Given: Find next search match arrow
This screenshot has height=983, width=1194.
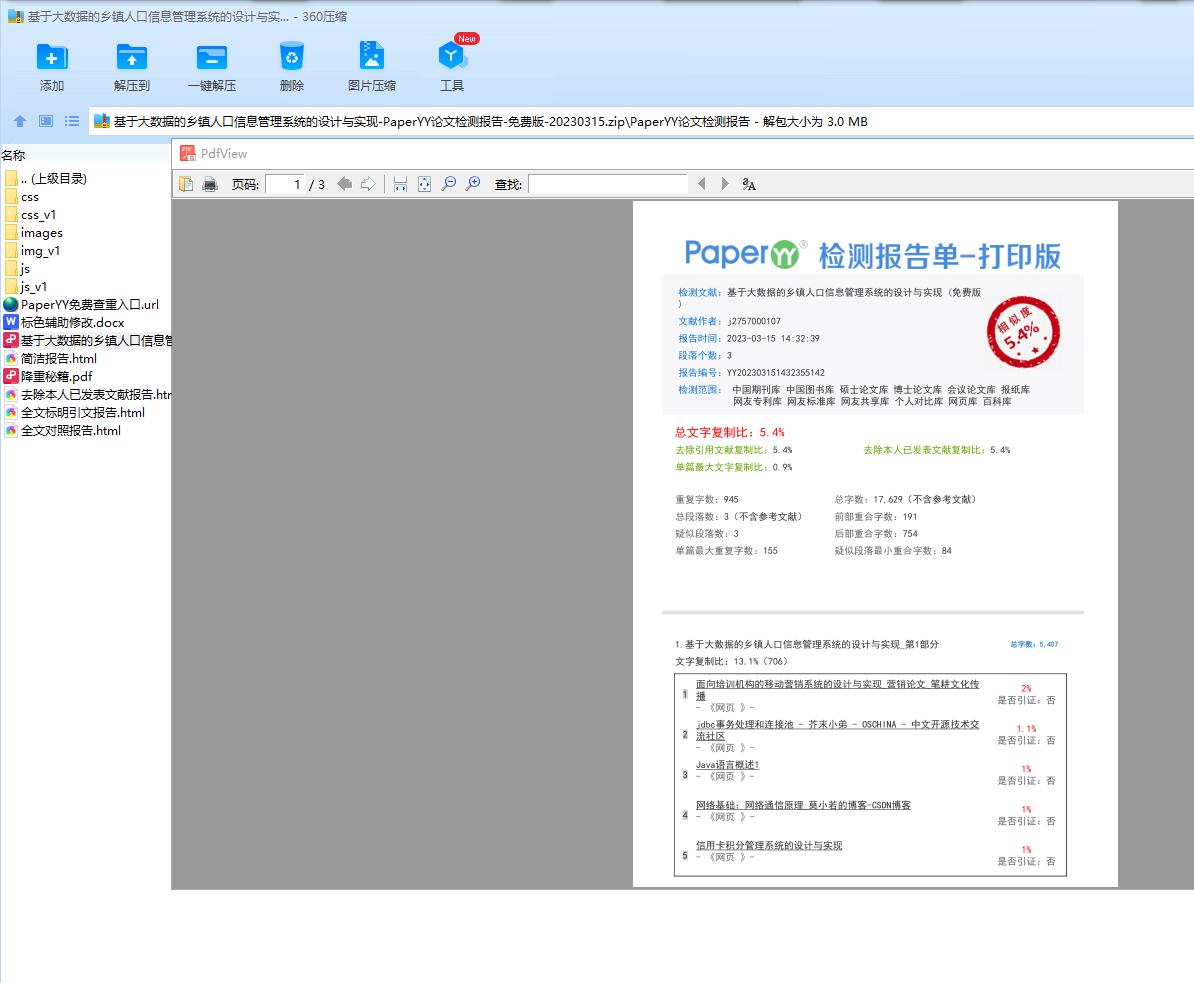Looking at the screenshot, I should 725,184.
